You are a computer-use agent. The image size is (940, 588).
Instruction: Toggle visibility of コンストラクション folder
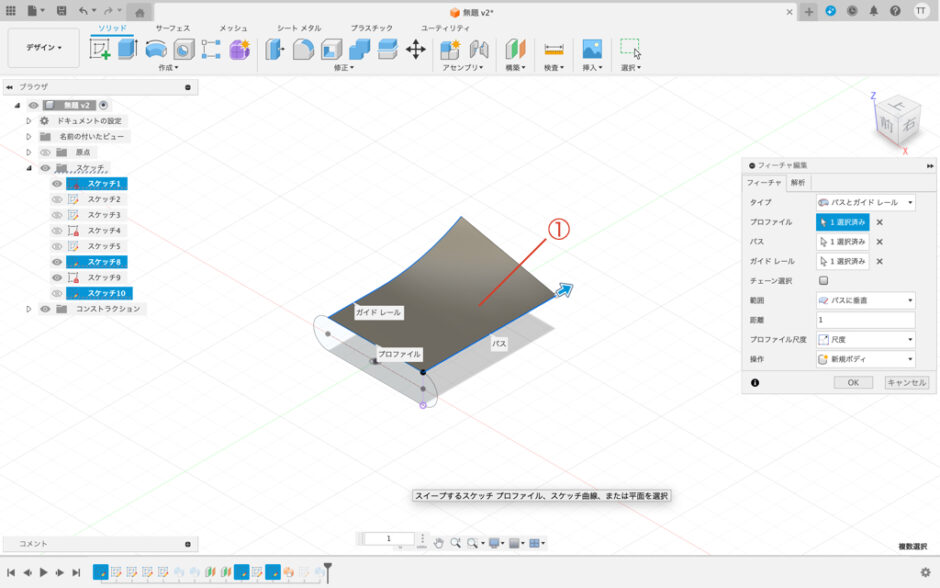coord(44,309)
